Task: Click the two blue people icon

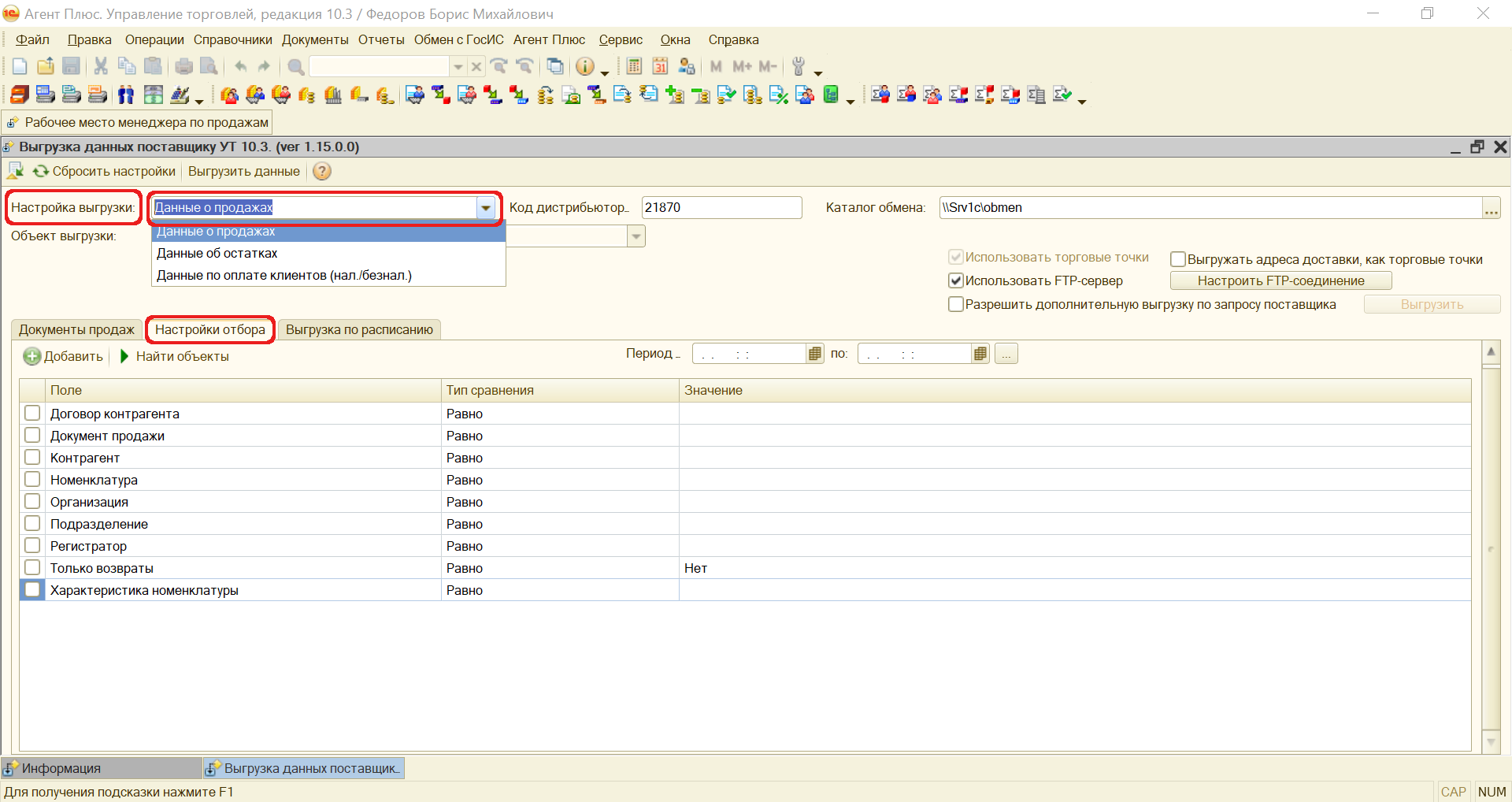Action: pyautogui.click(x=126, y=95)
